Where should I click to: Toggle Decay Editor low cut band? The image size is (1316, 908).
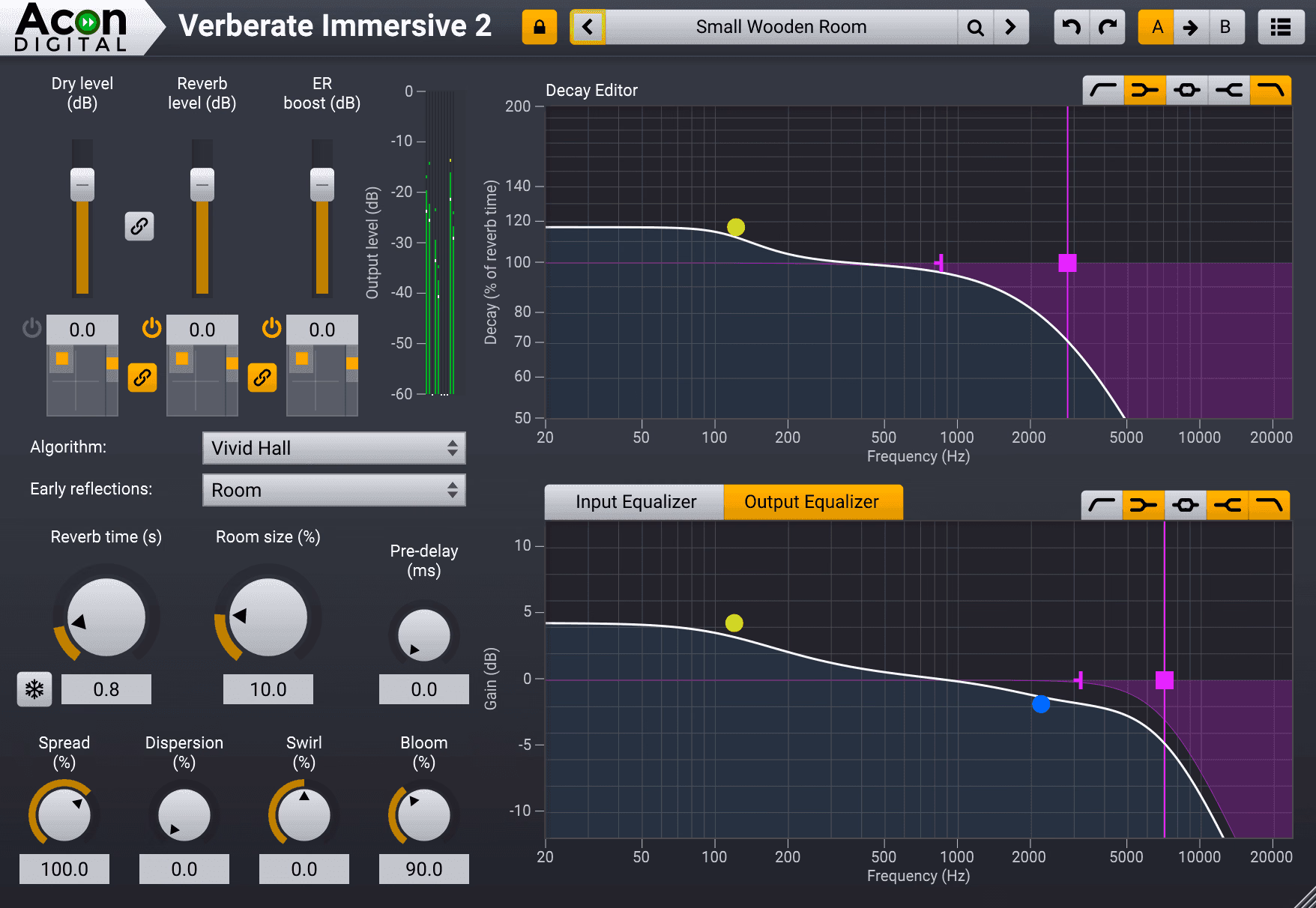click(1103, 91)
